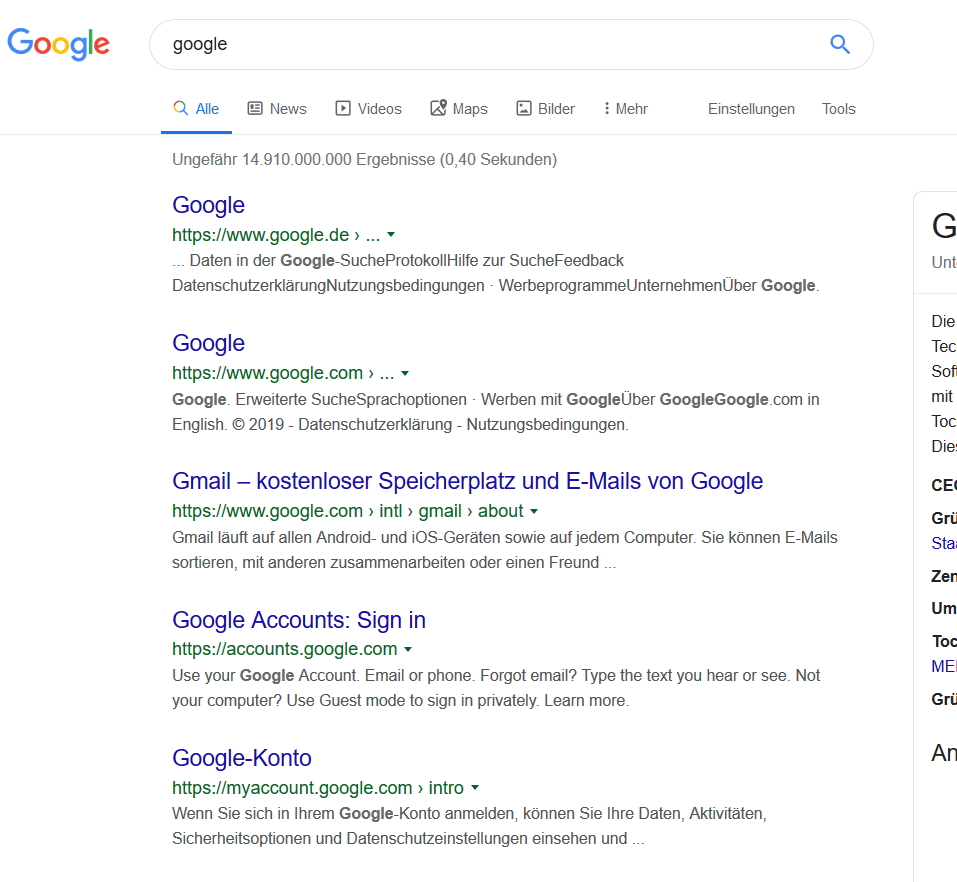Expand the dropdown arrow after gmail › about
The image size is (957, 882).
534,511
